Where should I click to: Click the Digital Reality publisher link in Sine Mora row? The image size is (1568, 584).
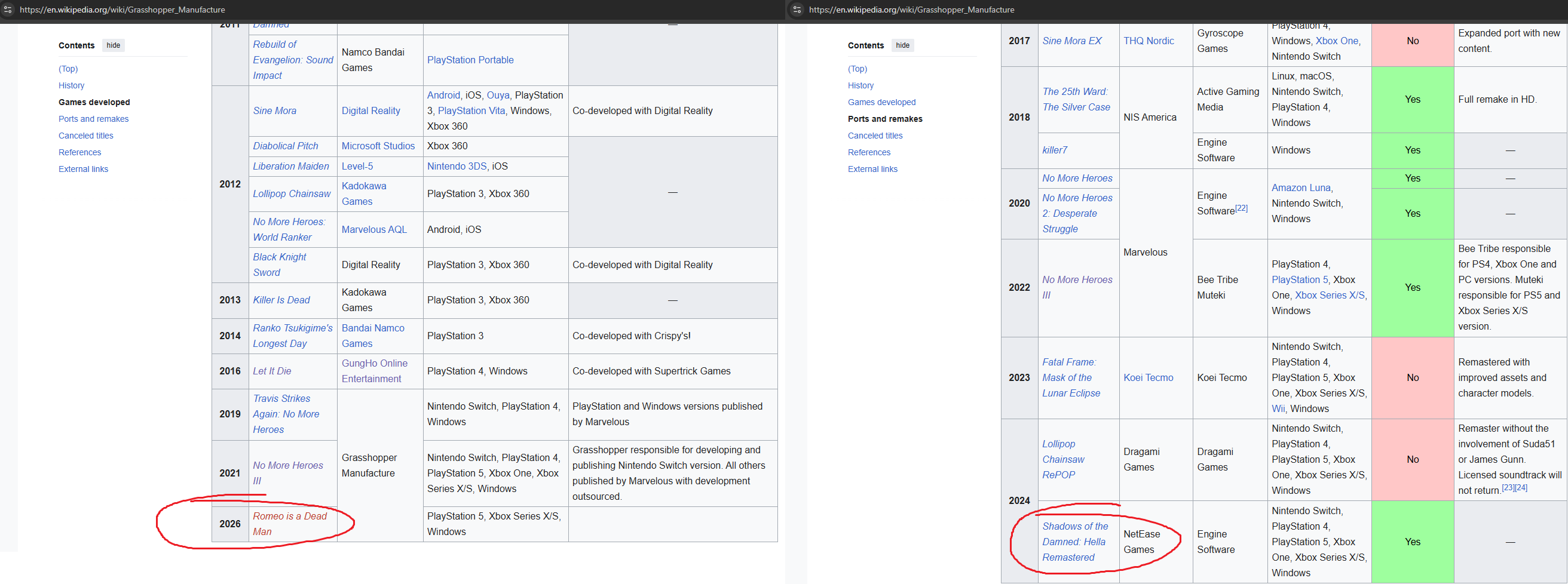tap(370, 110)
